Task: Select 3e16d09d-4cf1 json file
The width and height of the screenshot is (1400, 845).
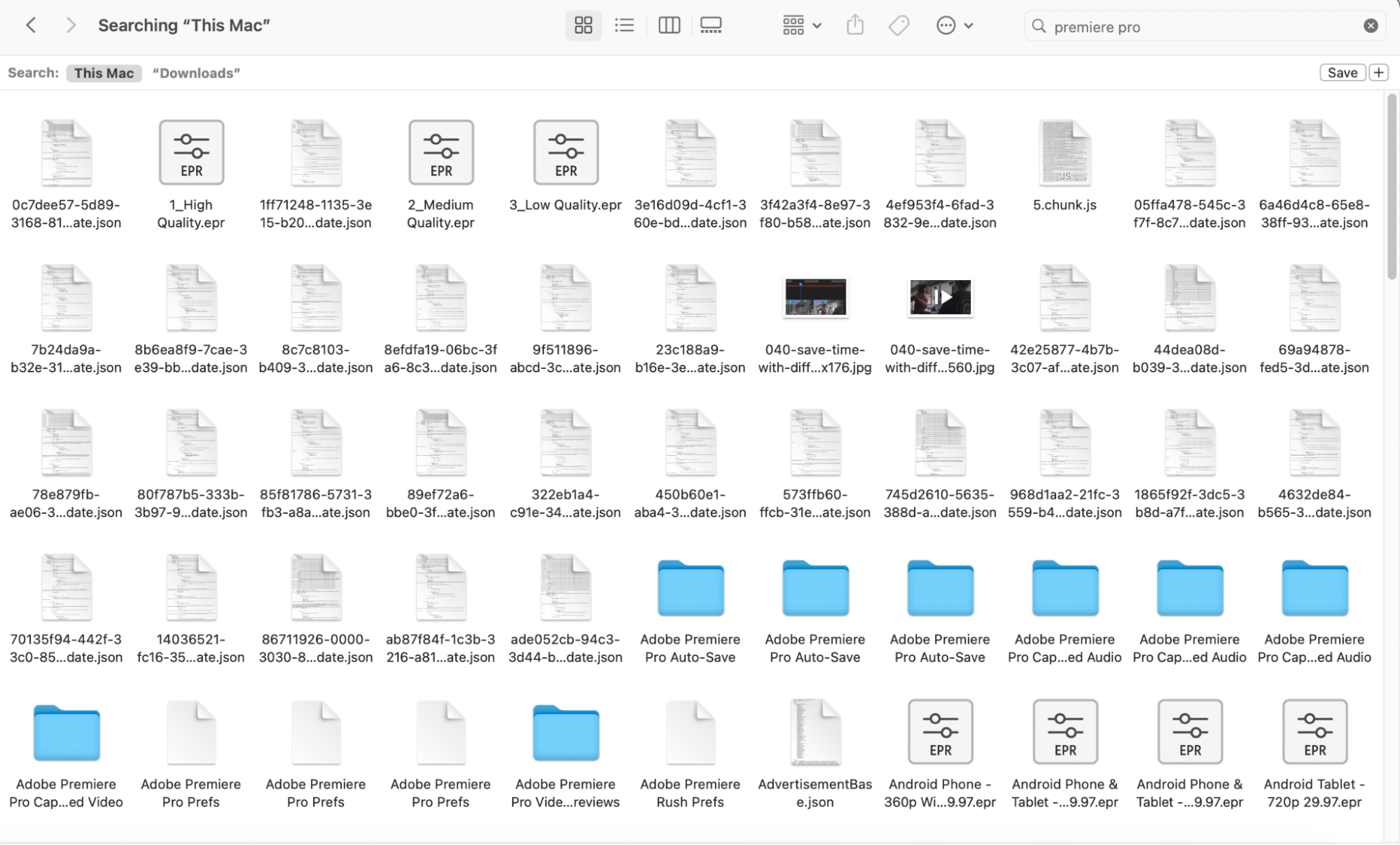Action: point(691,153)
